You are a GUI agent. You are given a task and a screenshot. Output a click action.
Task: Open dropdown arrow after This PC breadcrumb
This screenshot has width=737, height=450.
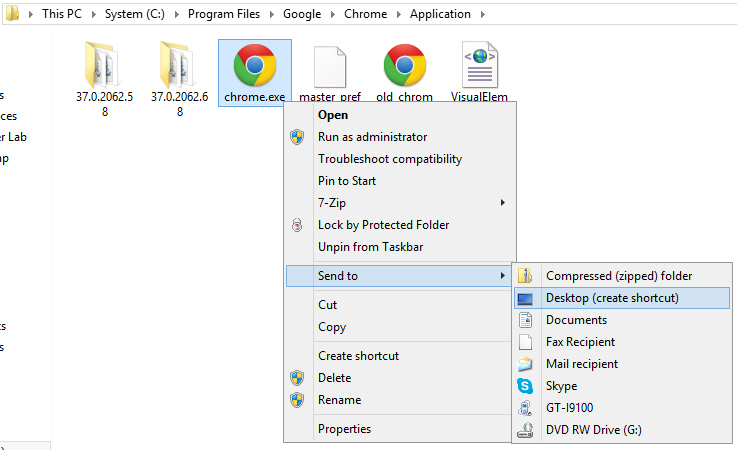click(x=94, y=15)
